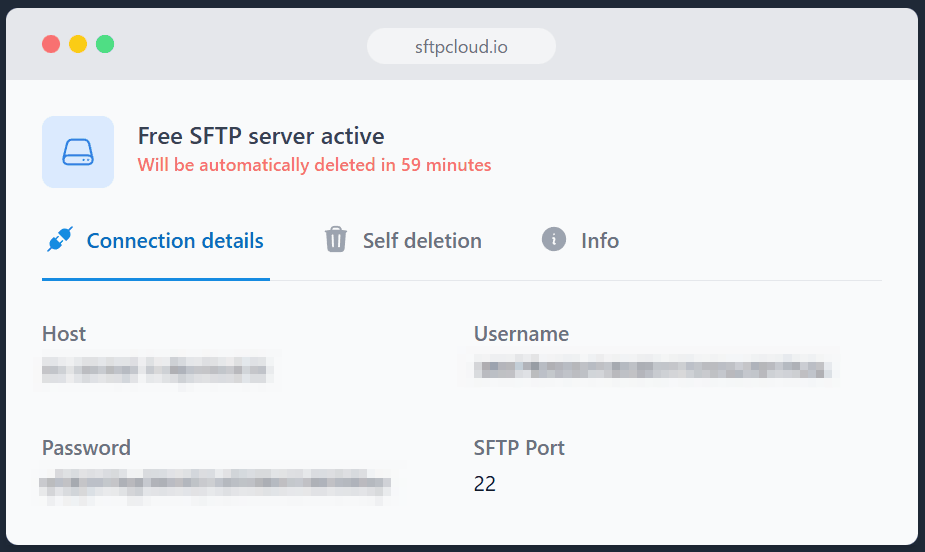925x552 pixels.
Task: Click the Host field label
Action: [64, 334]
